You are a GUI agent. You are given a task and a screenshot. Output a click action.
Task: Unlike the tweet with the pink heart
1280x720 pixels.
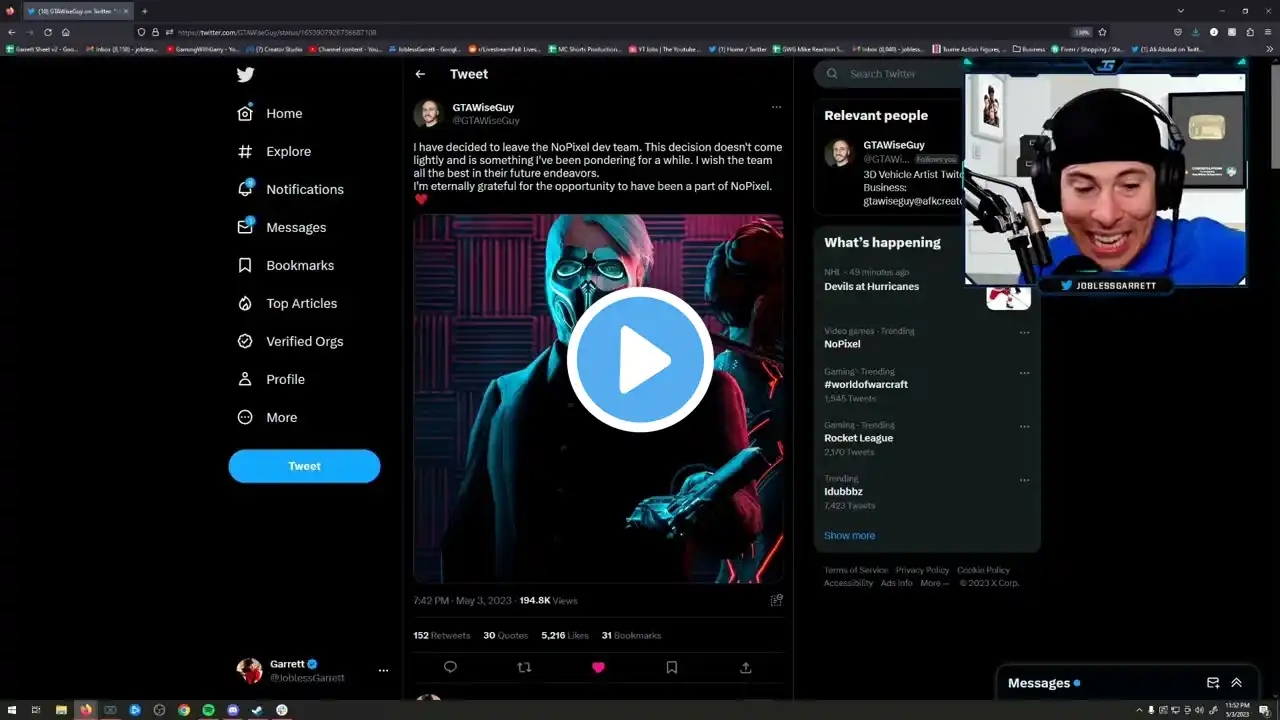(598, 667)
